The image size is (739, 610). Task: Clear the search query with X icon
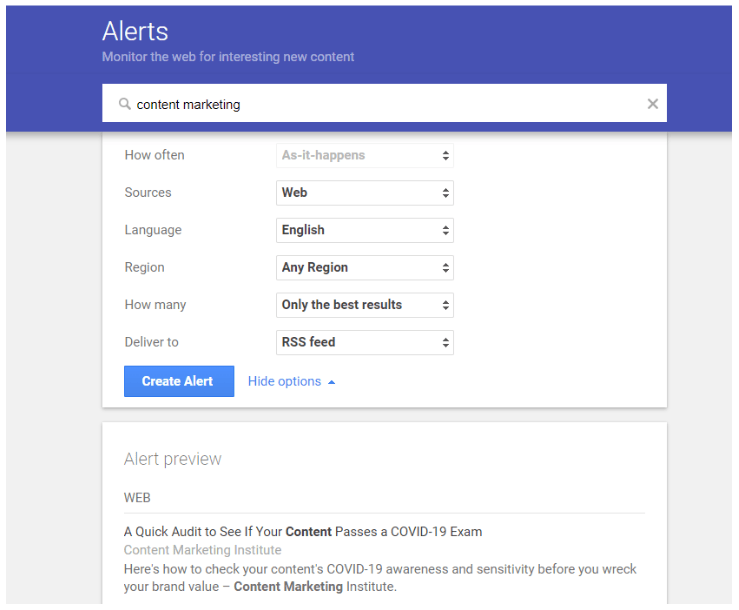(x=653, y=104)
